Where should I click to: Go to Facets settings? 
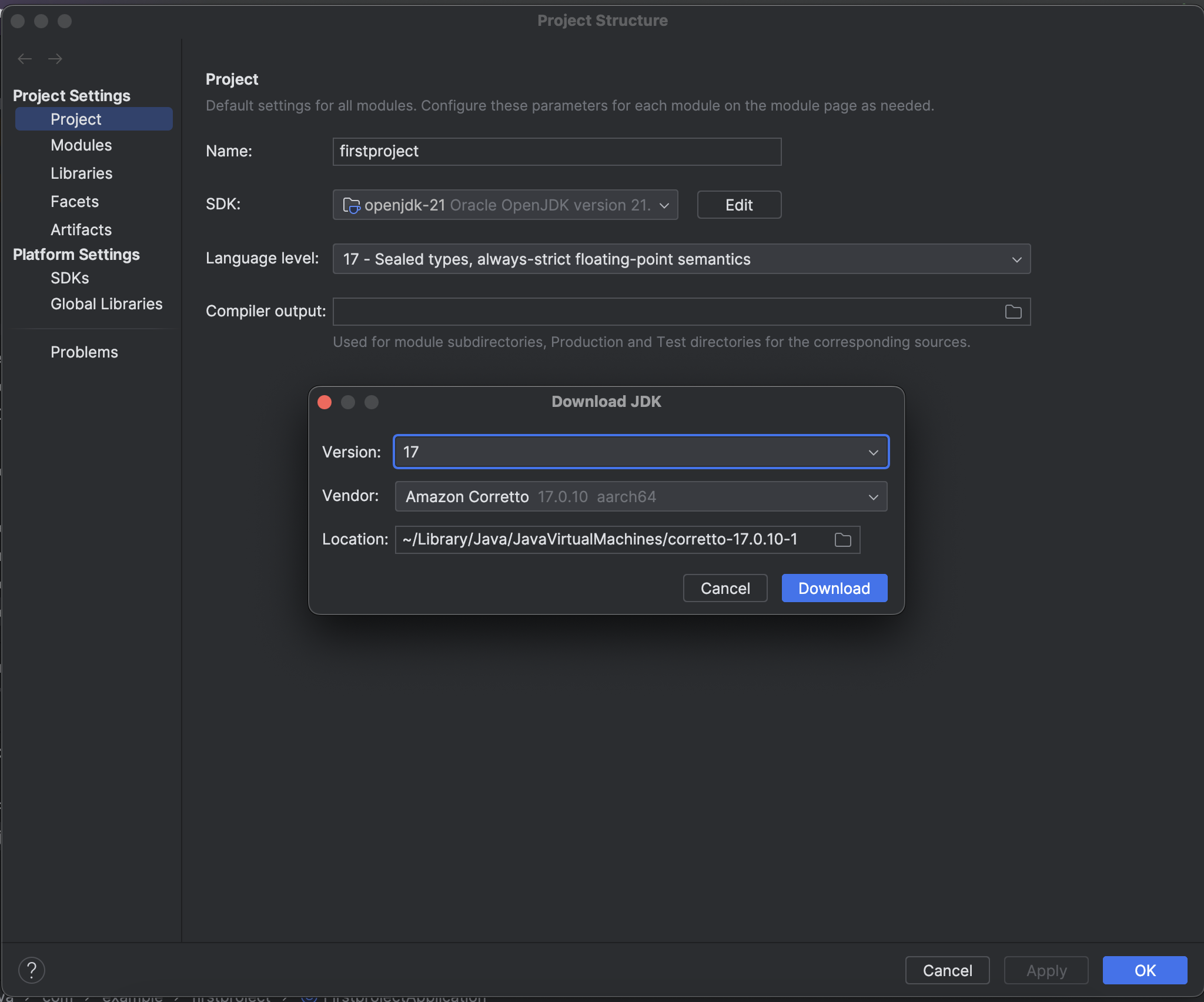pos(75,202)
